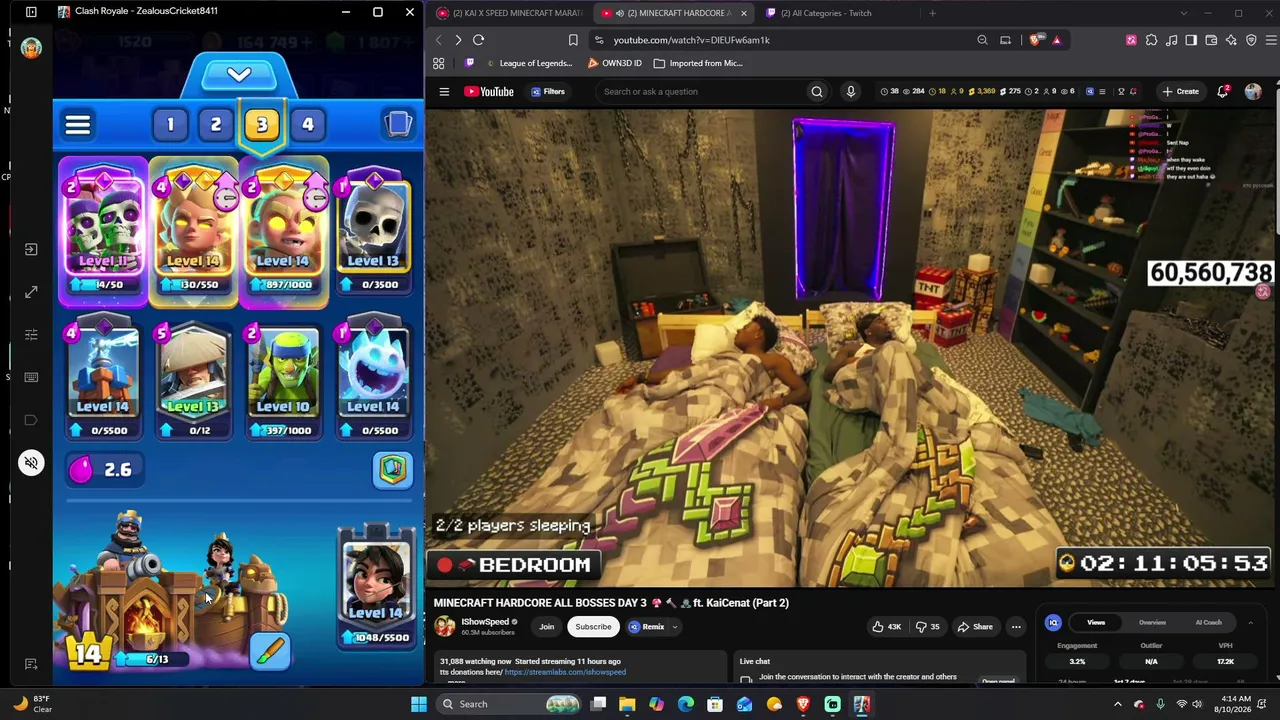
Task: Bookmark this page in the address bar
Action: click(x=573, y=40)
